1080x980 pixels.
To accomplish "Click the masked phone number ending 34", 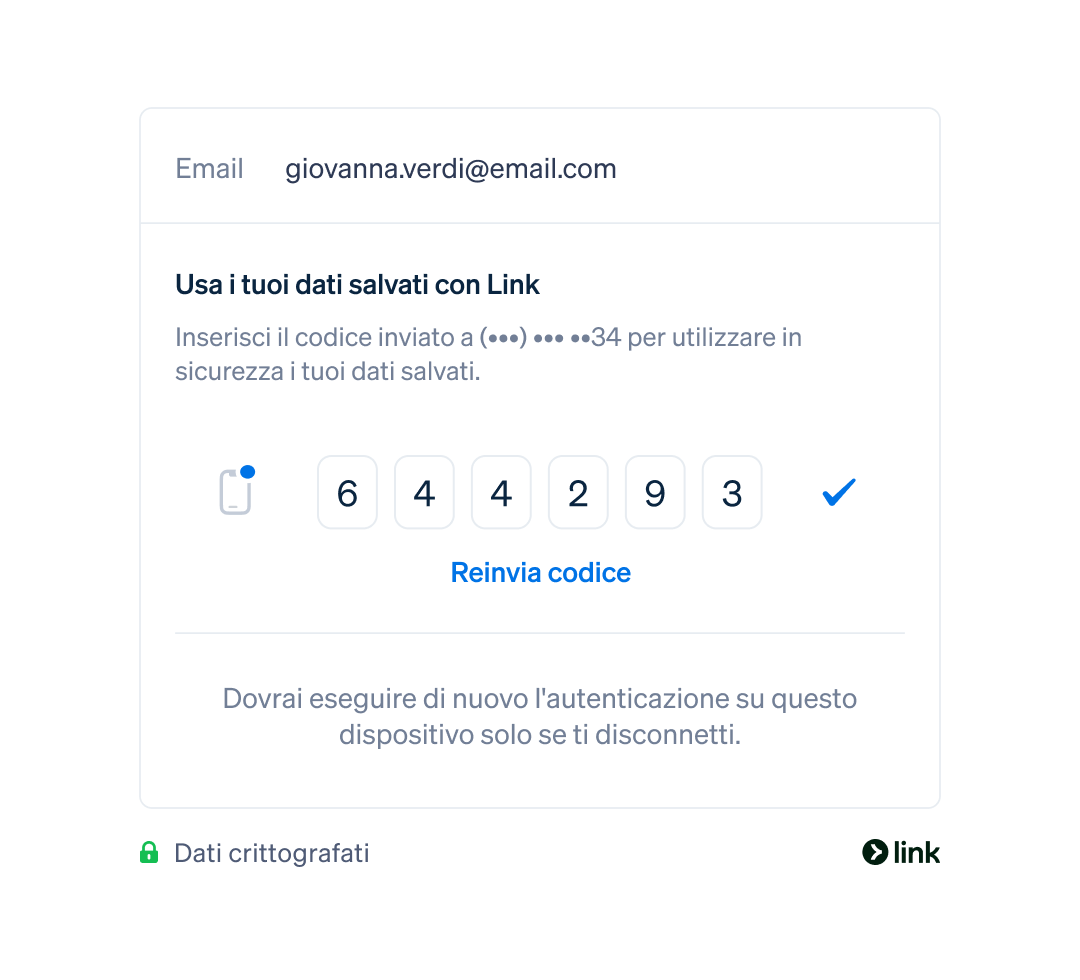I will click(550, 337).
